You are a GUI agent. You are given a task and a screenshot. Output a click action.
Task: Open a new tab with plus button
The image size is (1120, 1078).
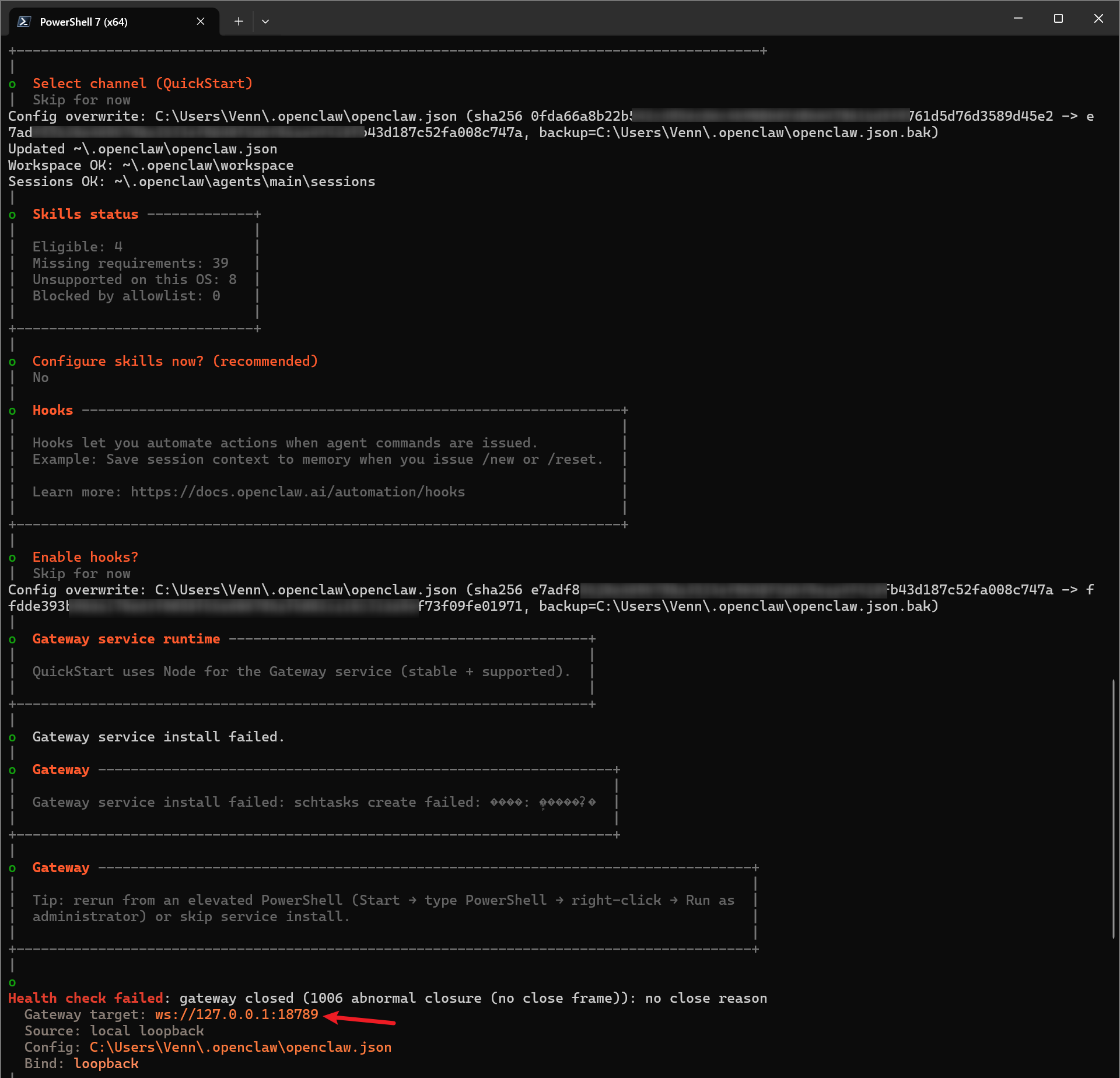(239, 22)
